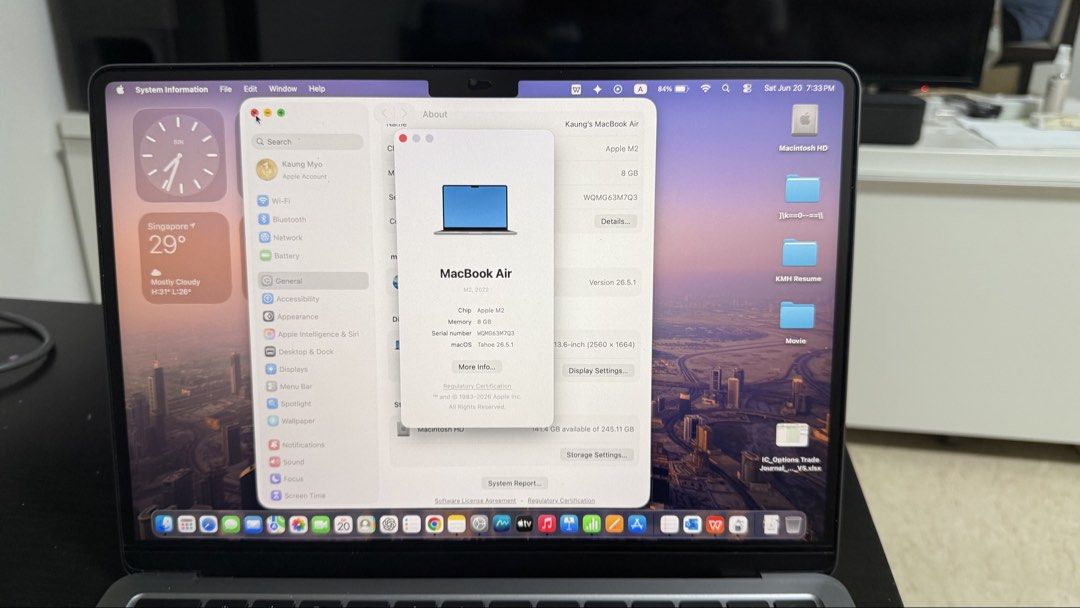Open the Mail app in Dock

coord(253,525)
